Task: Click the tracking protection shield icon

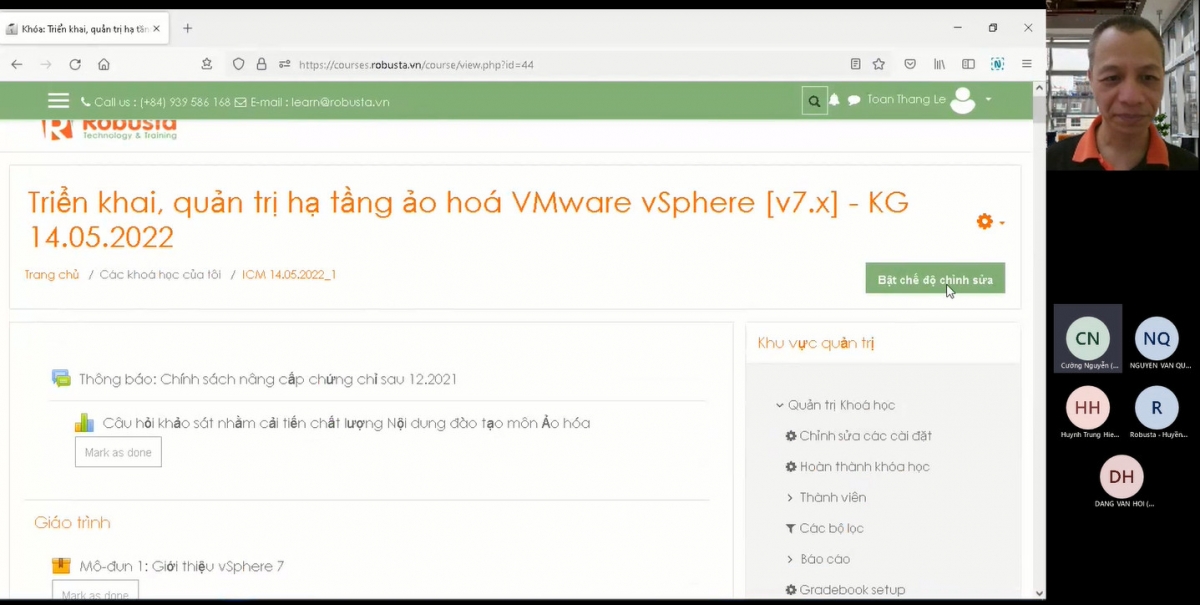Action: [238, 64]
